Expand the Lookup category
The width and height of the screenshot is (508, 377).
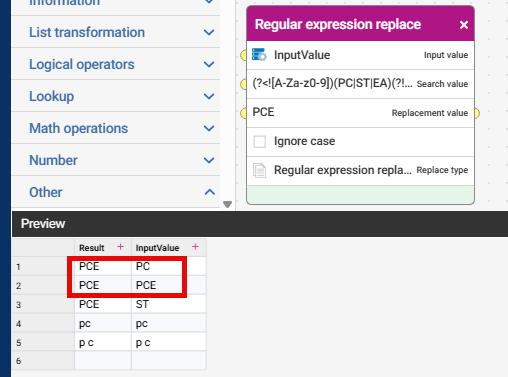[116, 96]
